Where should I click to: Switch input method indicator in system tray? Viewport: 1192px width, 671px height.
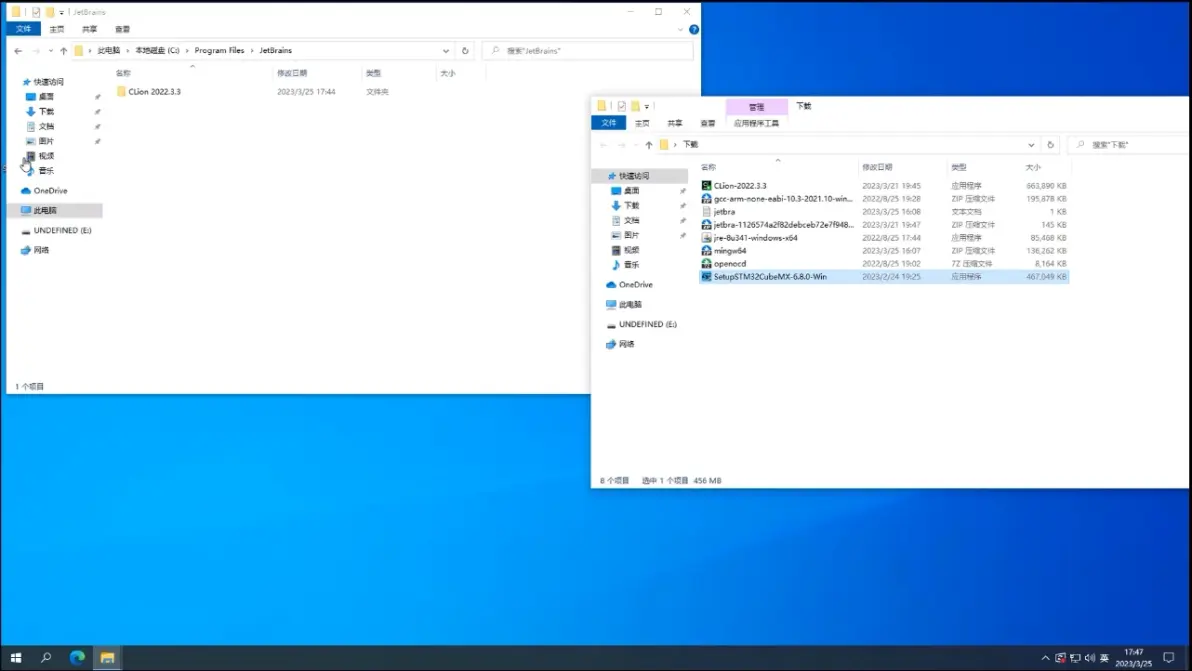click(x=1105, y=658)
